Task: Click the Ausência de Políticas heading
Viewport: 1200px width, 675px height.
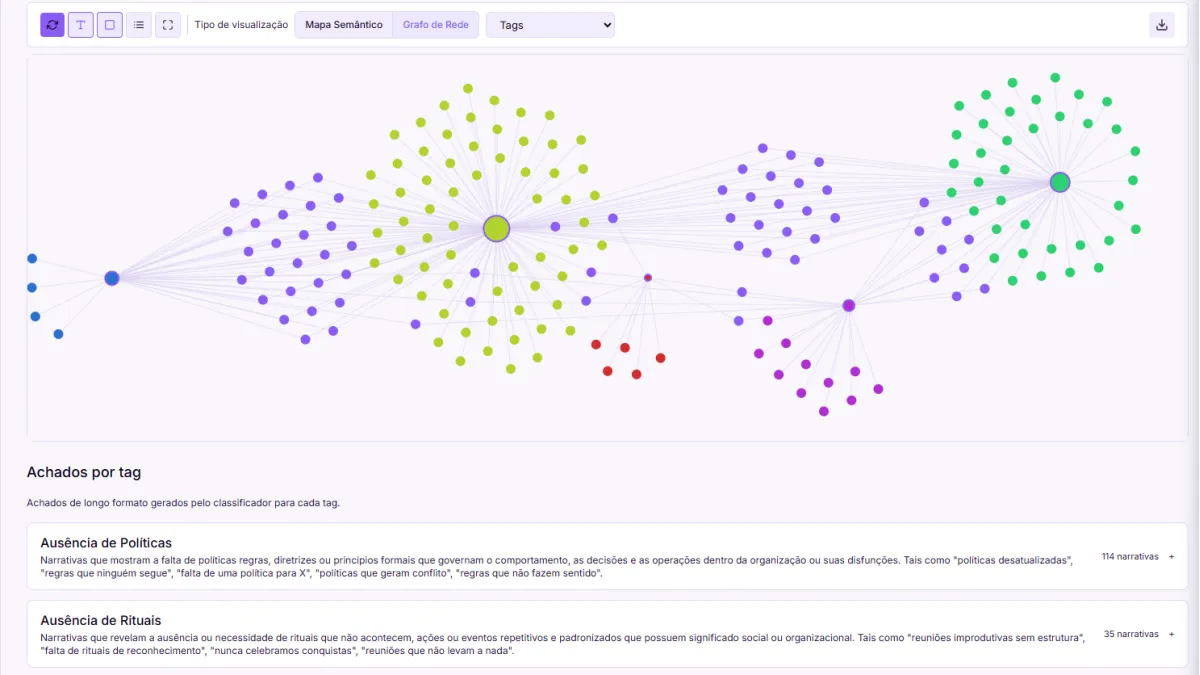Action: click(x=105, y=543)
